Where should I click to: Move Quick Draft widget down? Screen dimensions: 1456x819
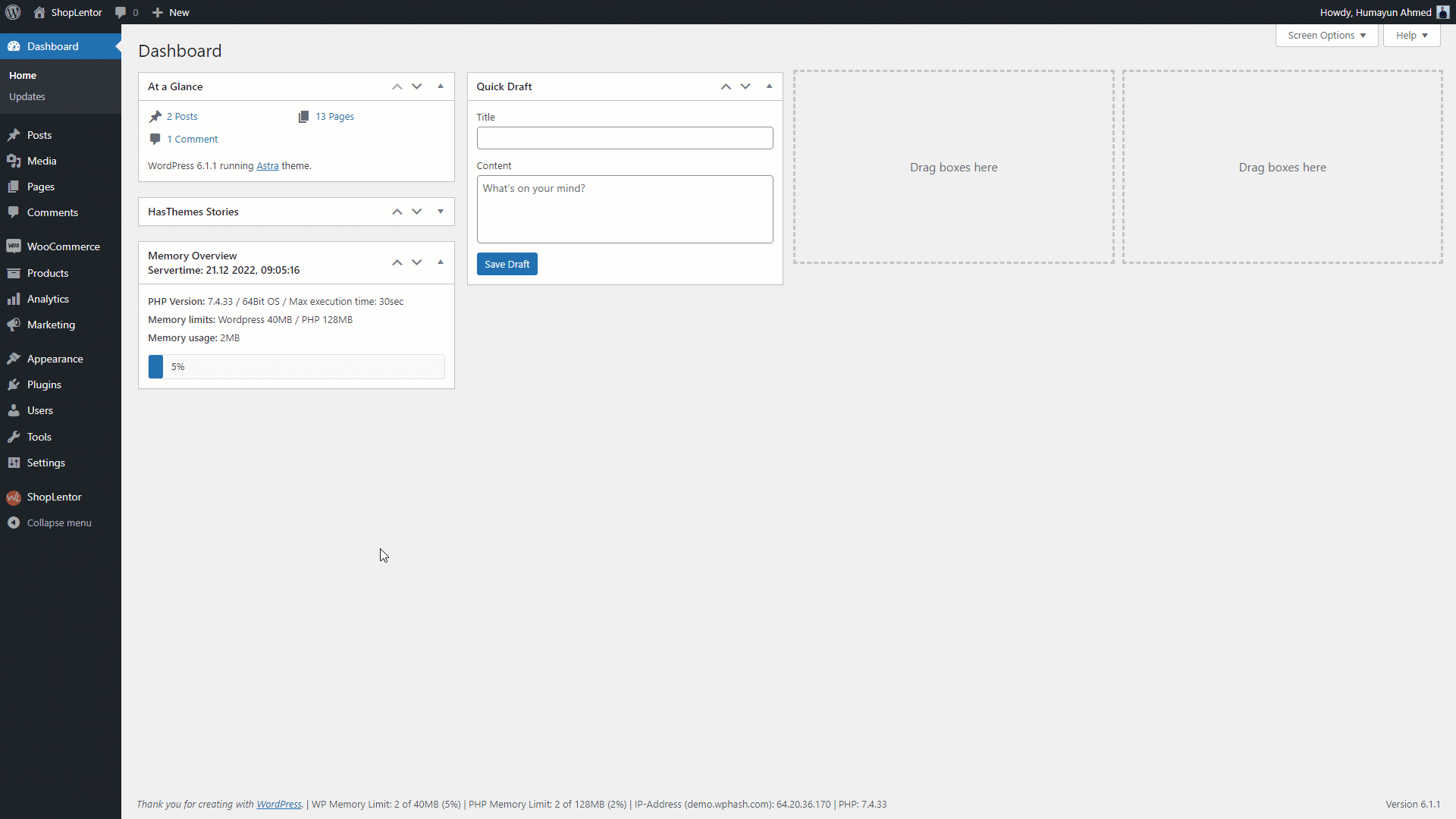coord(745,86)
